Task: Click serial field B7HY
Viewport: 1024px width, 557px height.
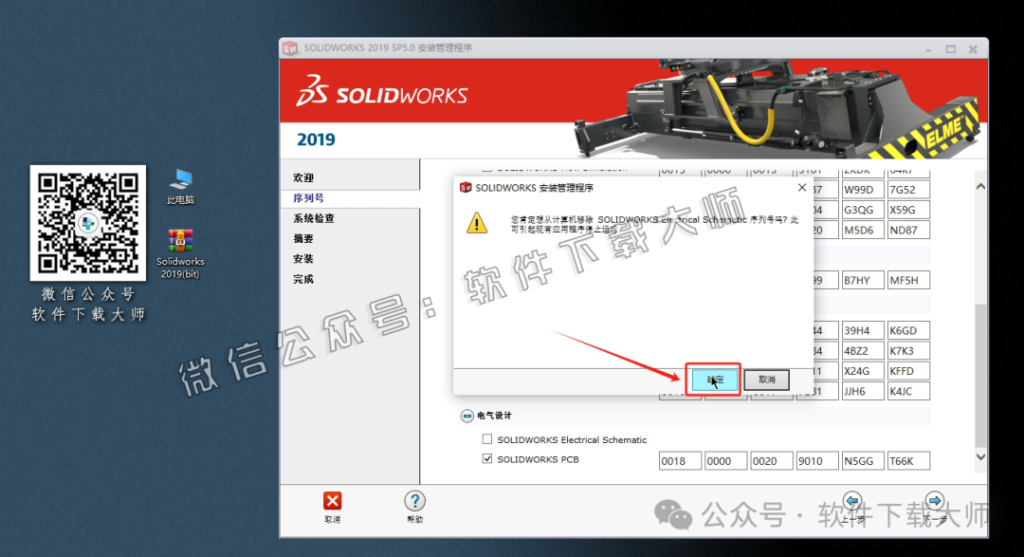Action: 863,280
